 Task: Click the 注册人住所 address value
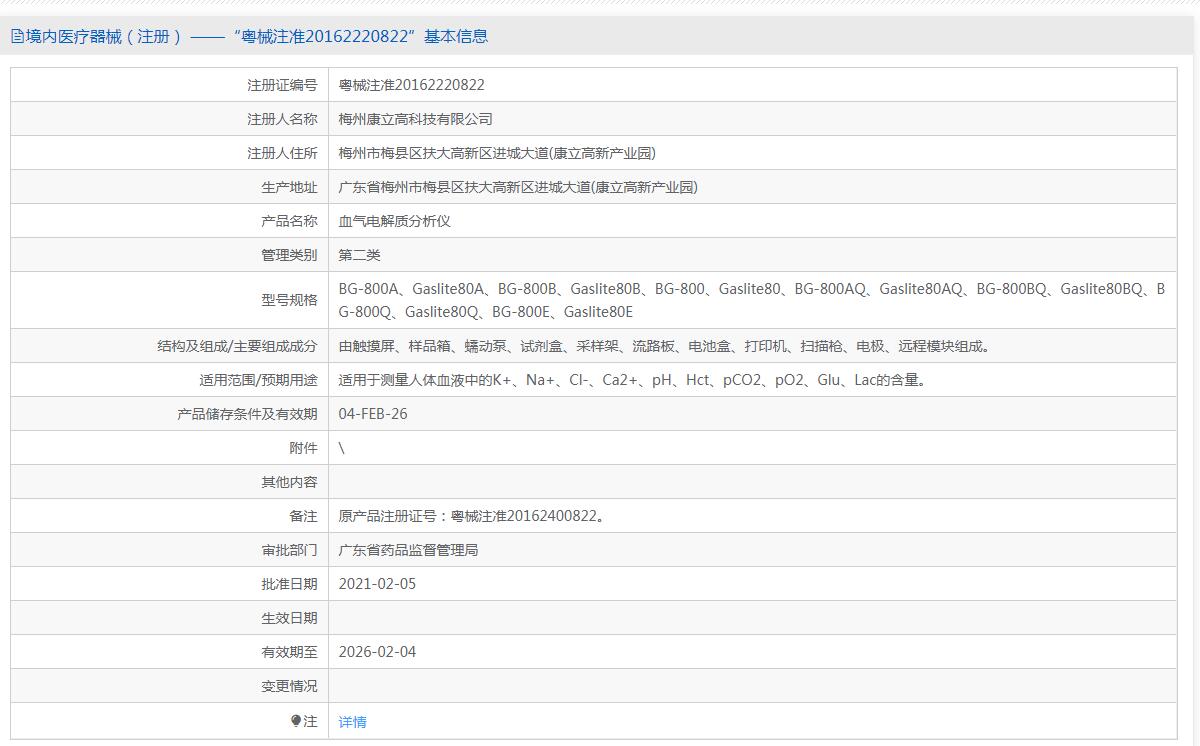click(497, 153)
